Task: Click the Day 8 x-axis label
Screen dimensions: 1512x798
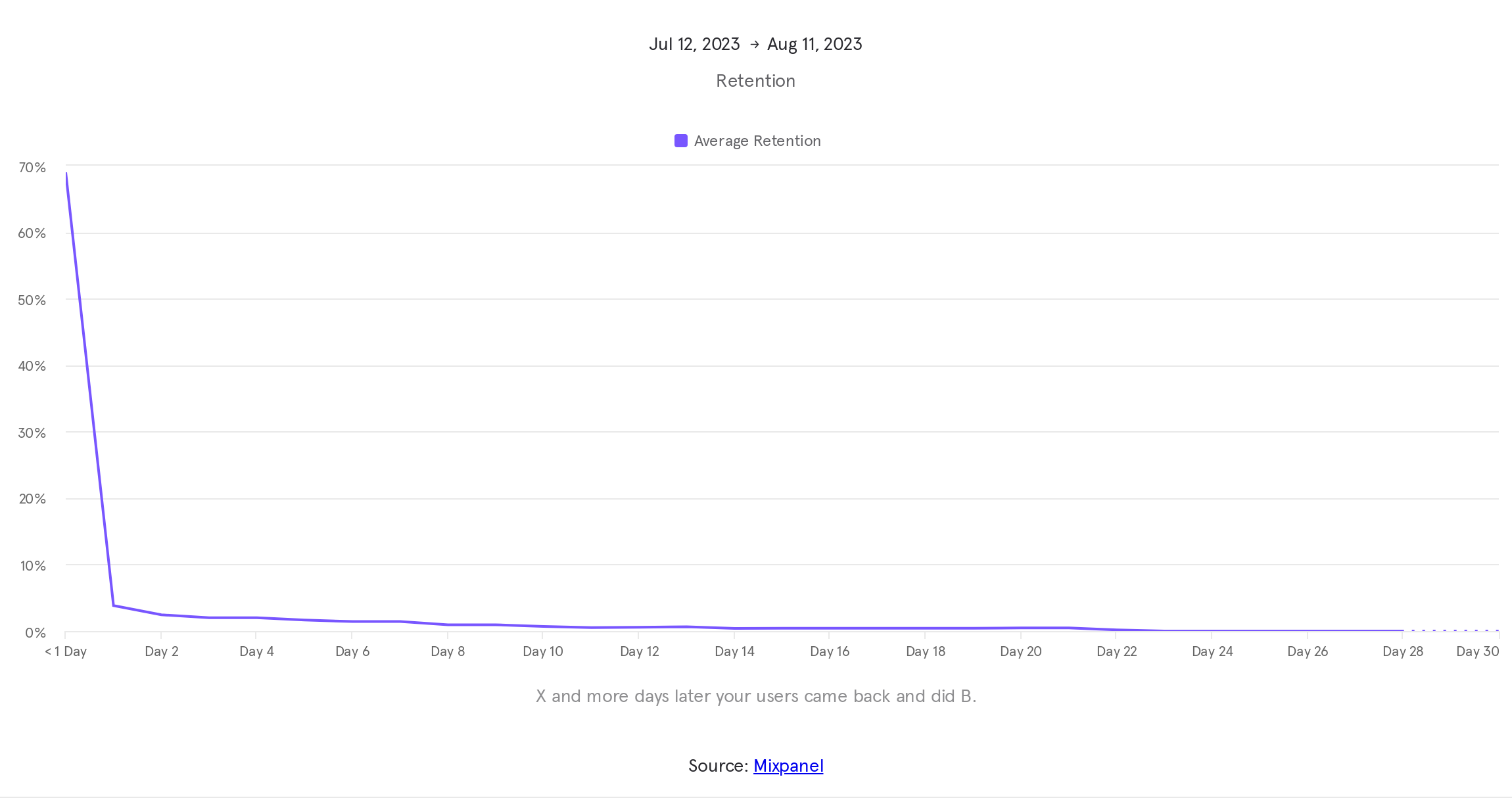Action: tap(448, 651)
